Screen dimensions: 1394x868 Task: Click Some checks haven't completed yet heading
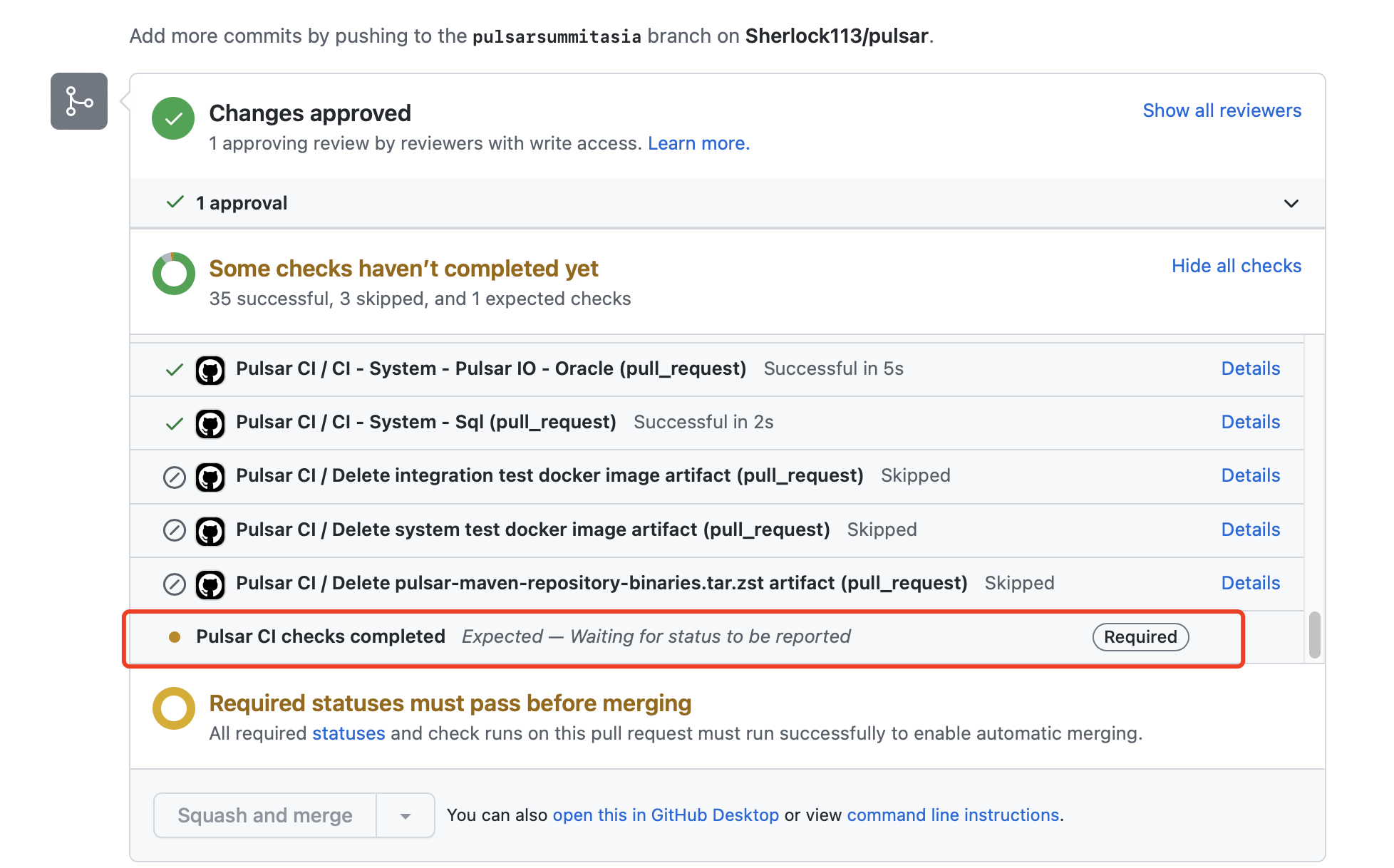pos(403,269)
